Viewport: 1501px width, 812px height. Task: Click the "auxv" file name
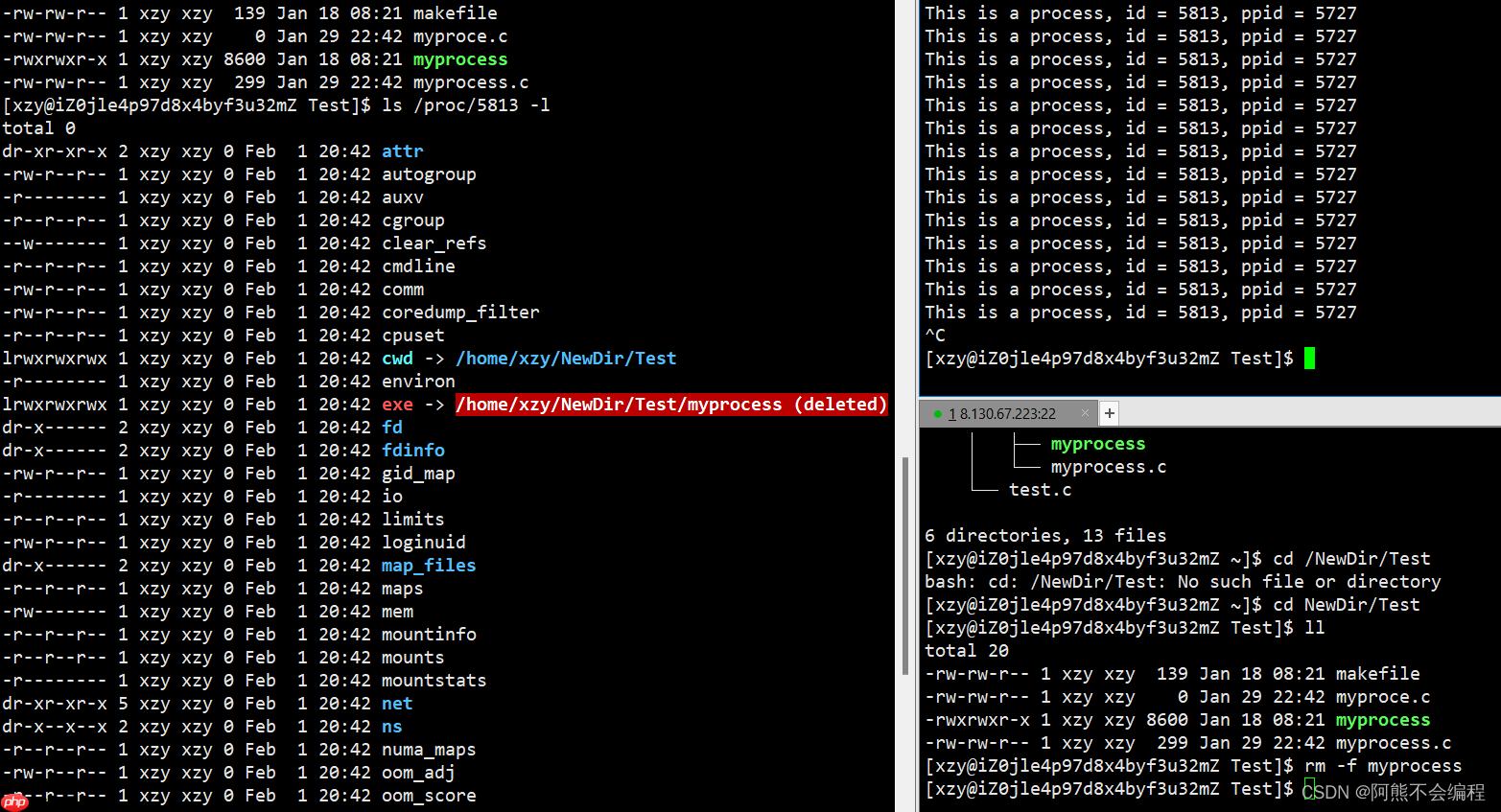tap(403, 197)
